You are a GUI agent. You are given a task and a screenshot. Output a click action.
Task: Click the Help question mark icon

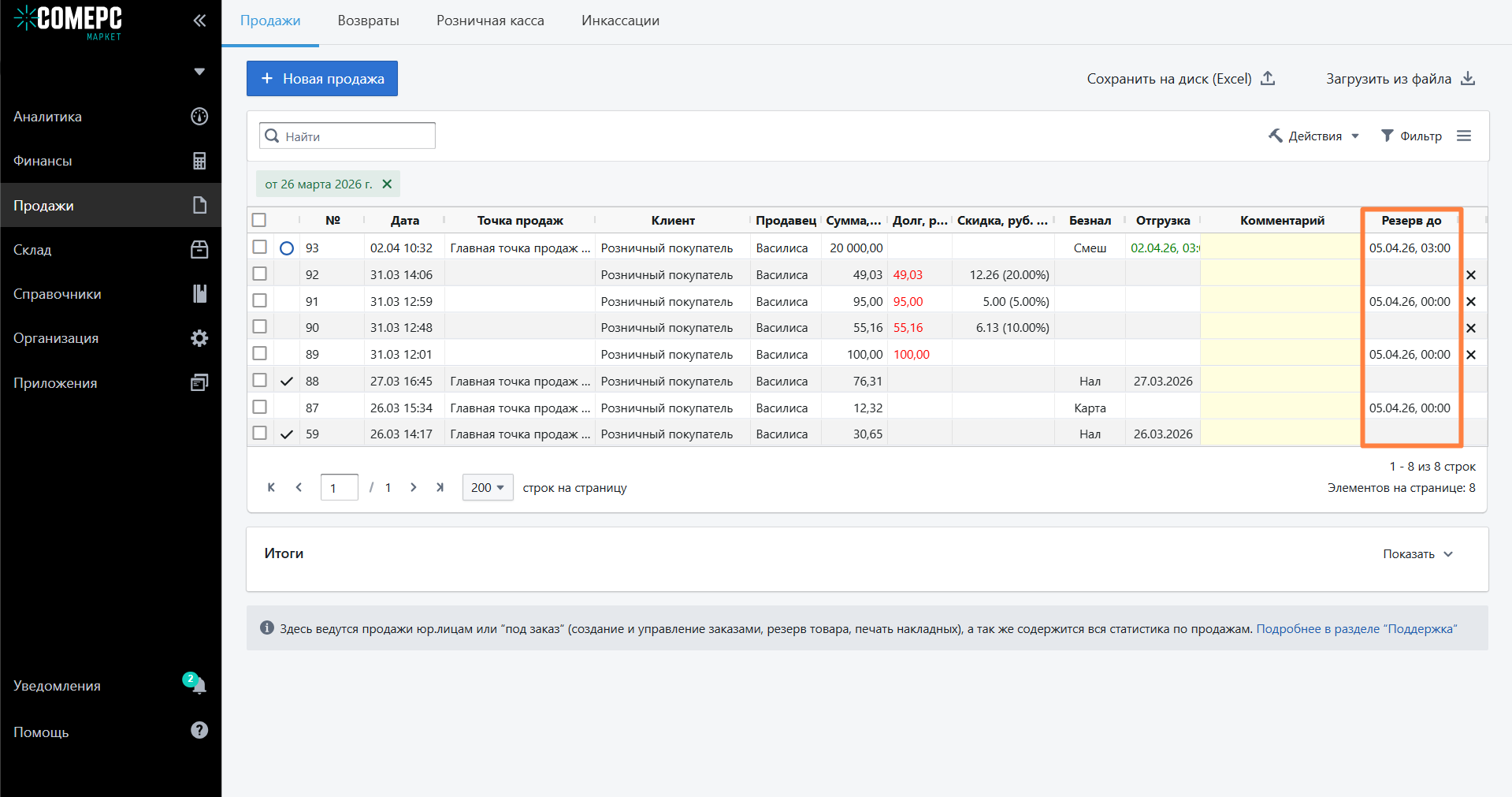pyautogui.click(x=199, y=731)
